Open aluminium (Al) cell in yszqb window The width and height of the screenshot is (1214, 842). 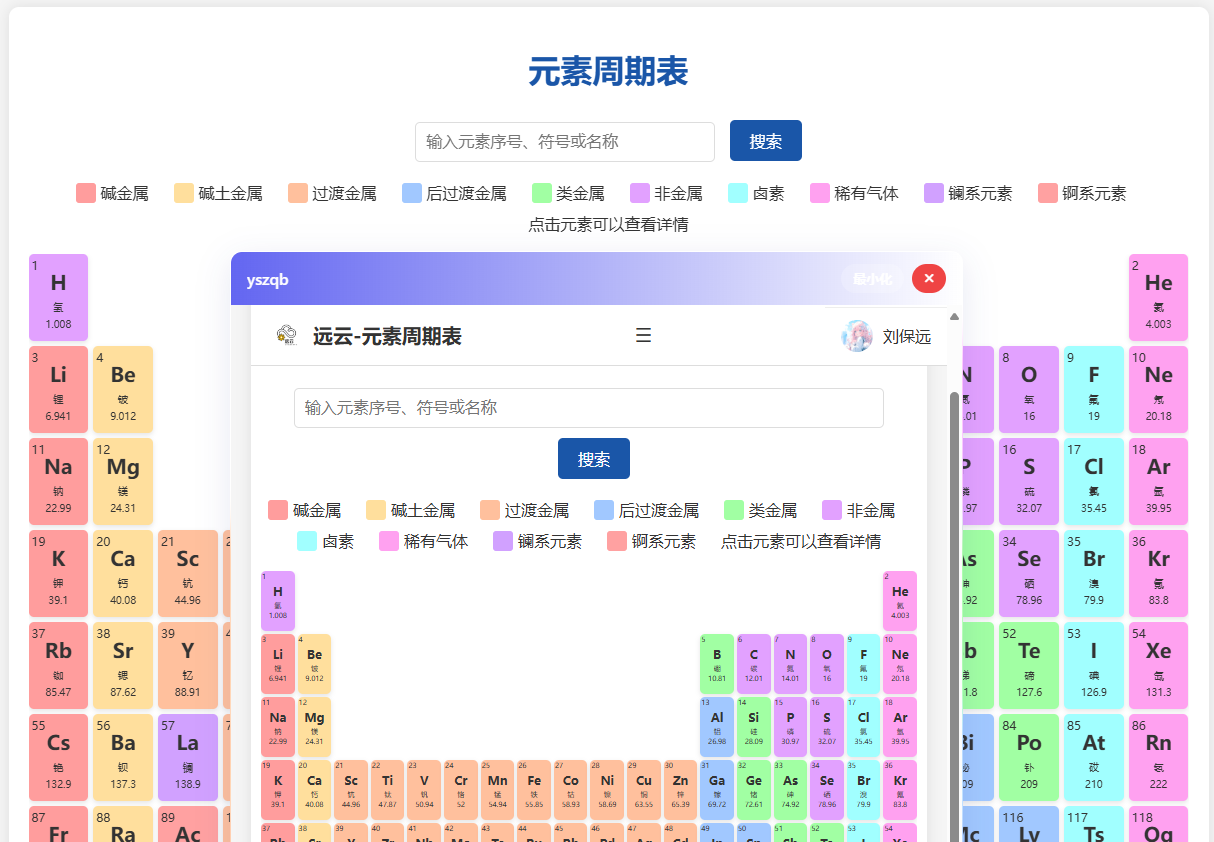pos(717,727)
